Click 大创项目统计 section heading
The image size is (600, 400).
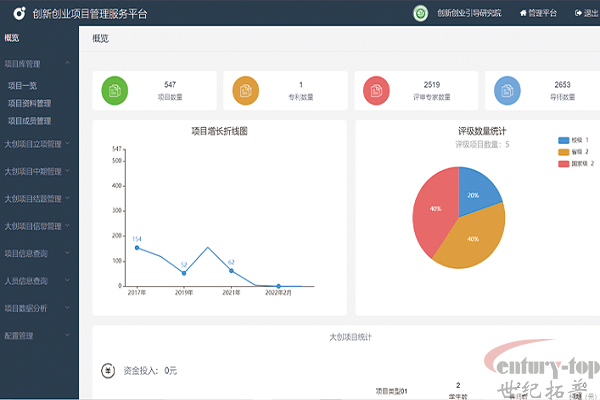click(x=351, y=337)
